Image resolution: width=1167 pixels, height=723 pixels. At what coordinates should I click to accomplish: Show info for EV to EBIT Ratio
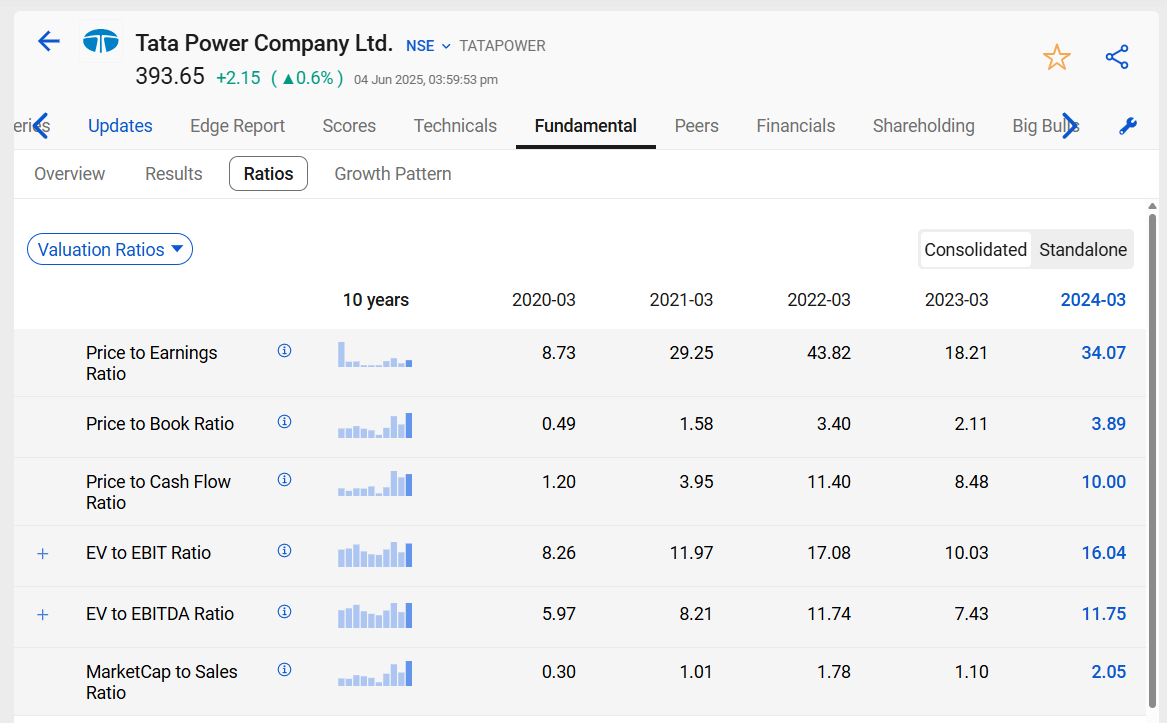click(284, 550)
